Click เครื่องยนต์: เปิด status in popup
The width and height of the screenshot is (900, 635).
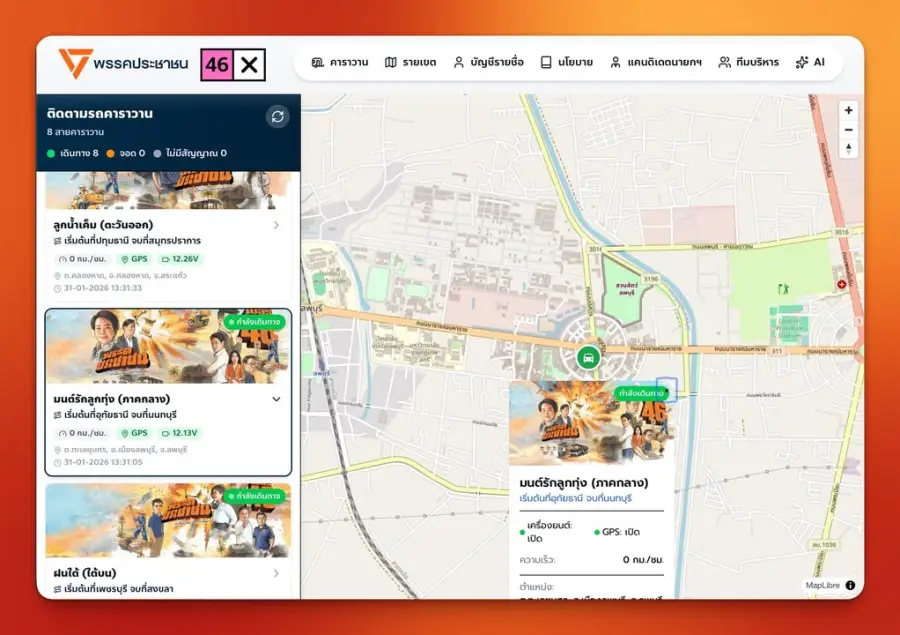pyautogui.click(x=546, y=532)
